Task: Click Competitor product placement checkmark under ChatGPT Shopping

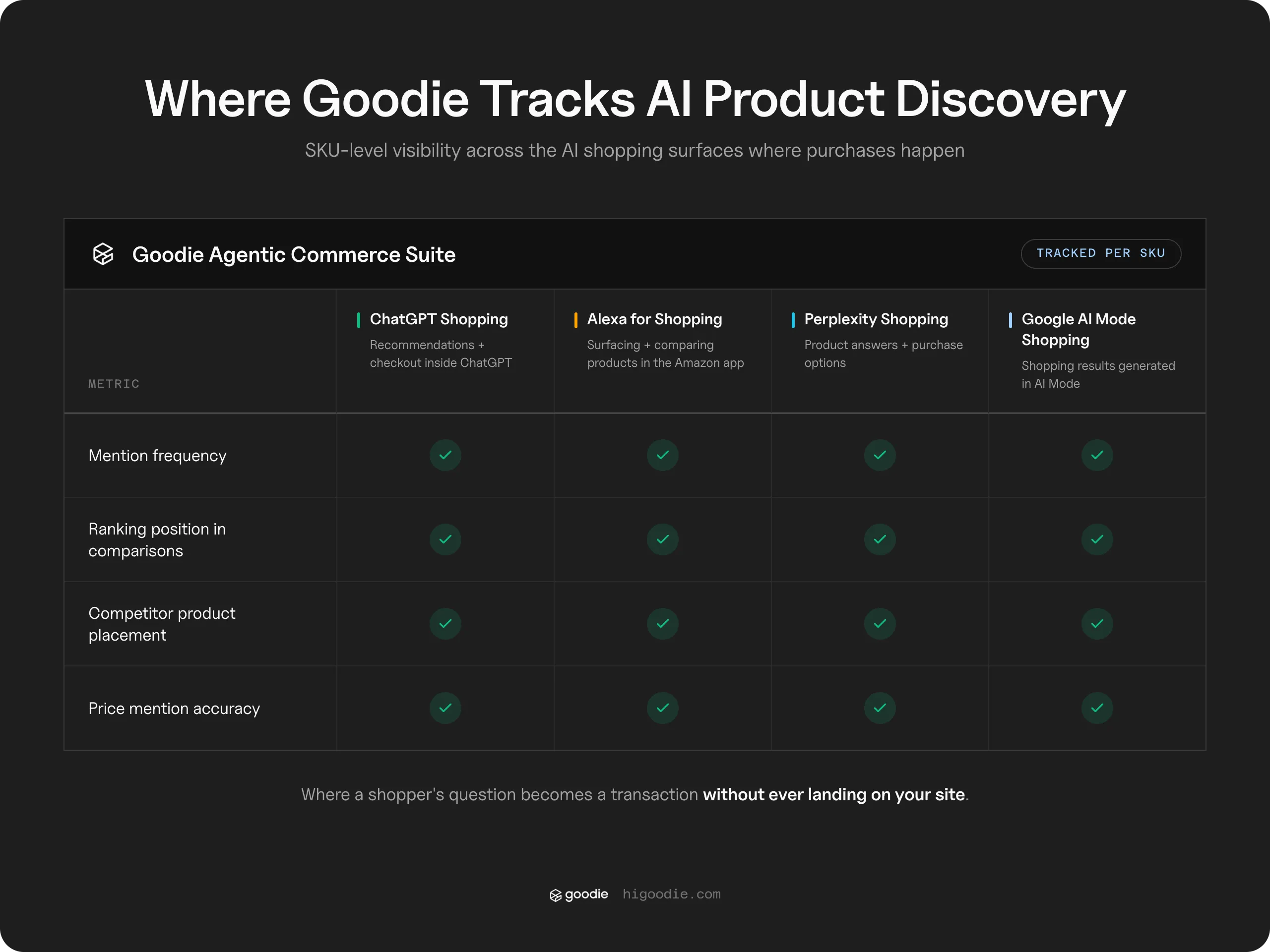Action: coord(445,624)
